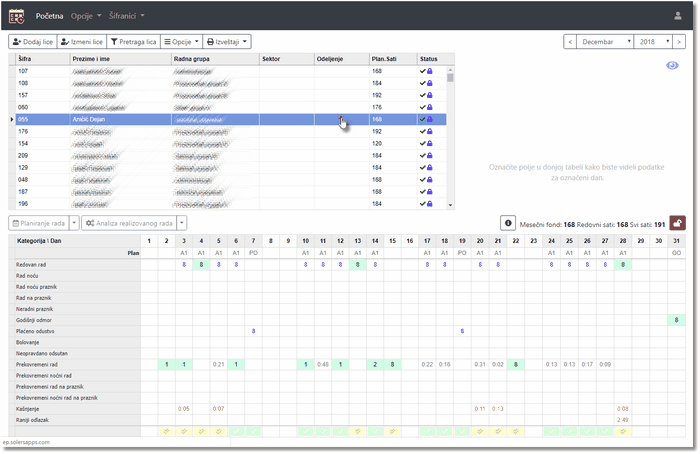Click day 17 green status check icon
The height and width of the screenshot is (454, 700).
pos(427,431)
